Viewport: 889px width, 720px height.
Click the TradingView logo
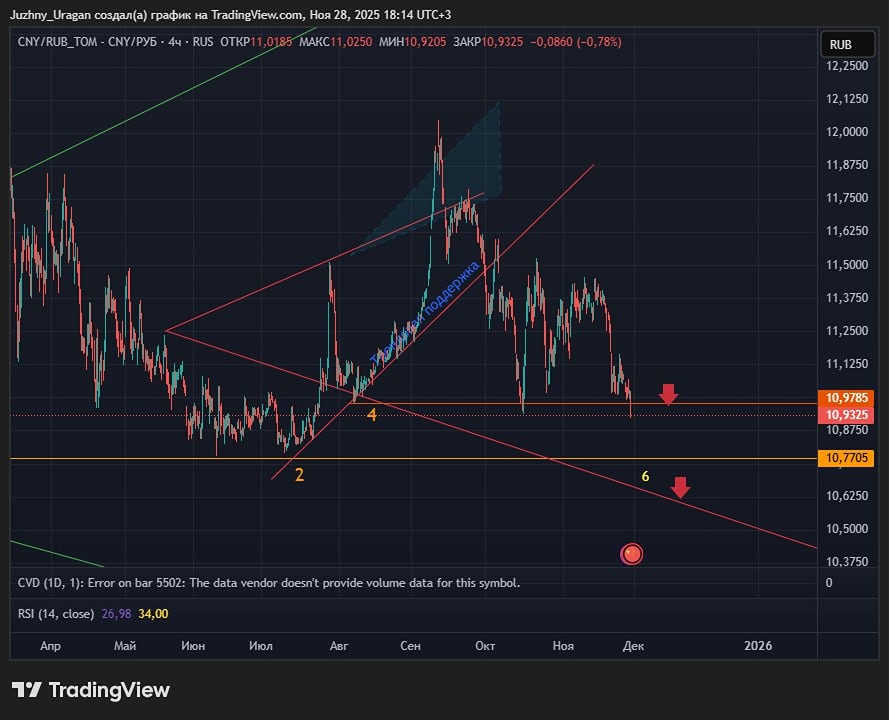pyautogui.click(x=91, y=690)
